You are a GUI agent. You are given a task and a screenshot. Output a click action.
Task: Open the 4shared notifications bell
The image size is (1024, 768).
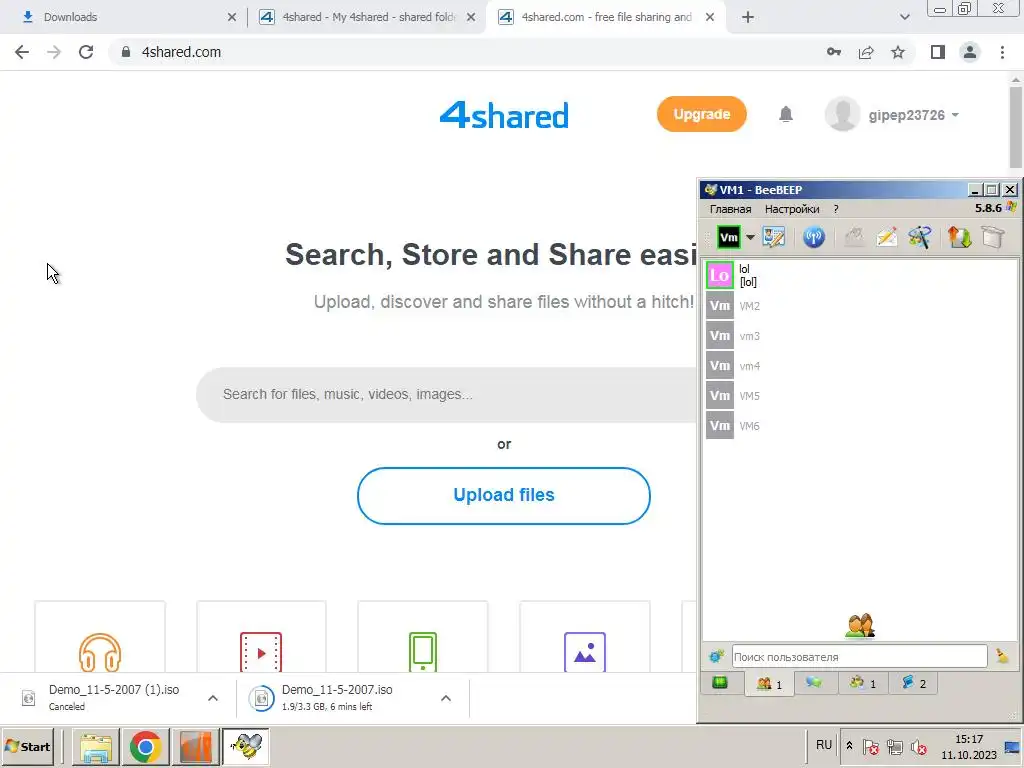[x=786, y=115]
